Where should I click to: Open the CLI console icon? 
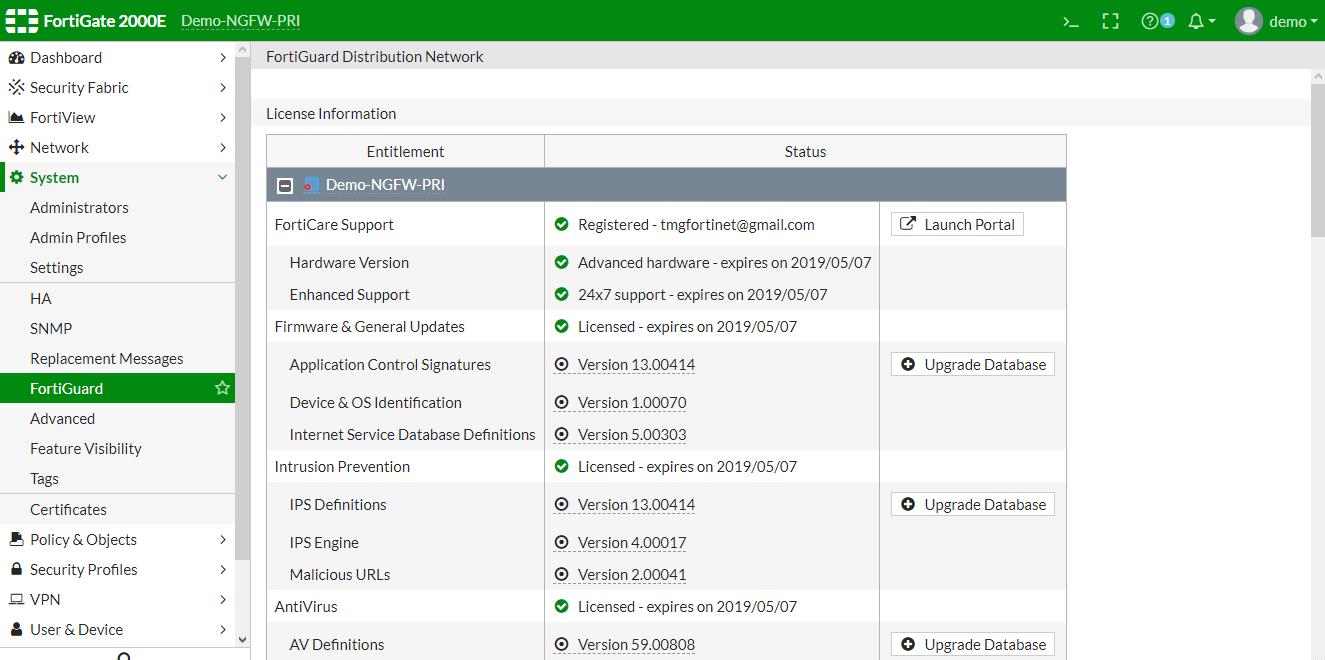[1070, 21]
